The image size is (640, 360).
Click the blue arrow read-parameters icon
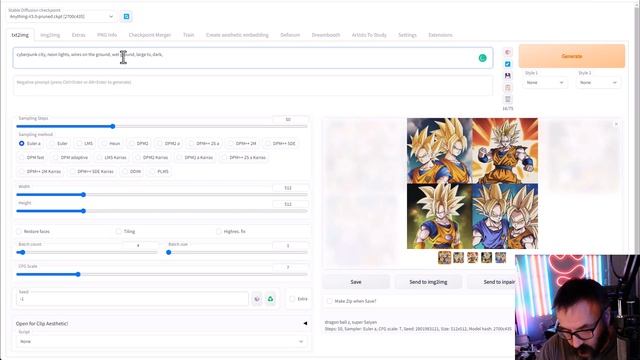click(507, 64)
